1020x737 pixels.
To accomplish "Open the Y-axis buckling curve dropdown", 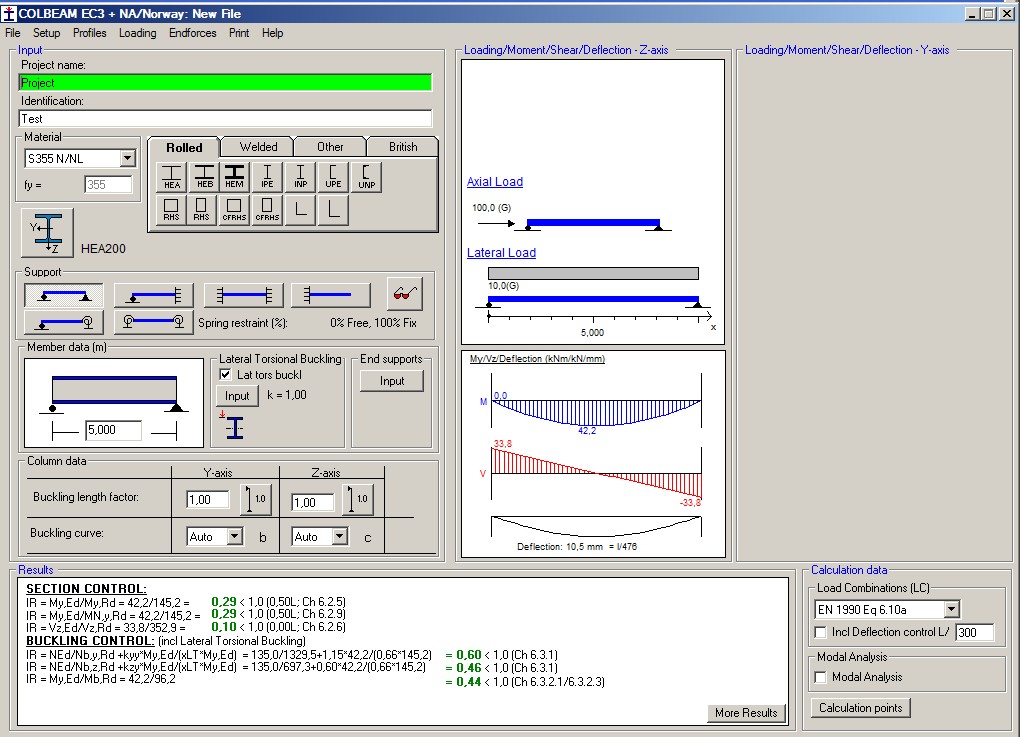I will coord(235,537).
